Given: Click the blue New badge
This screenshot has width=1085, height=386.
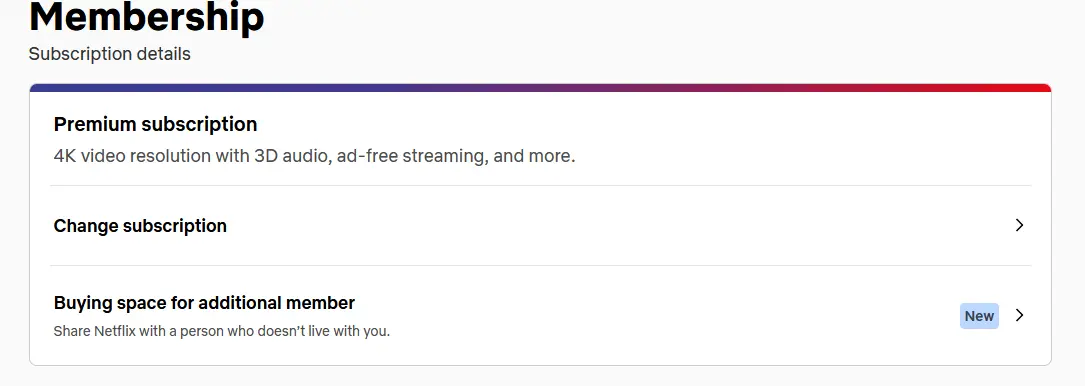Looking at the screenshot, I should coord(979,315).
